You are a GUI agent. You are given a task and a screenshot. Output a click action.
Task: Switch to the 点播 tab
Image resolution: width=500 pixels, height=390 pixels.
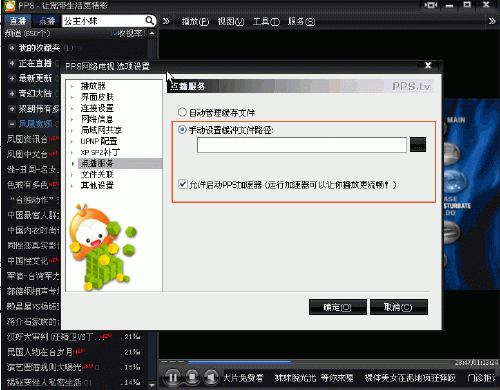click(x=47, y=21)
